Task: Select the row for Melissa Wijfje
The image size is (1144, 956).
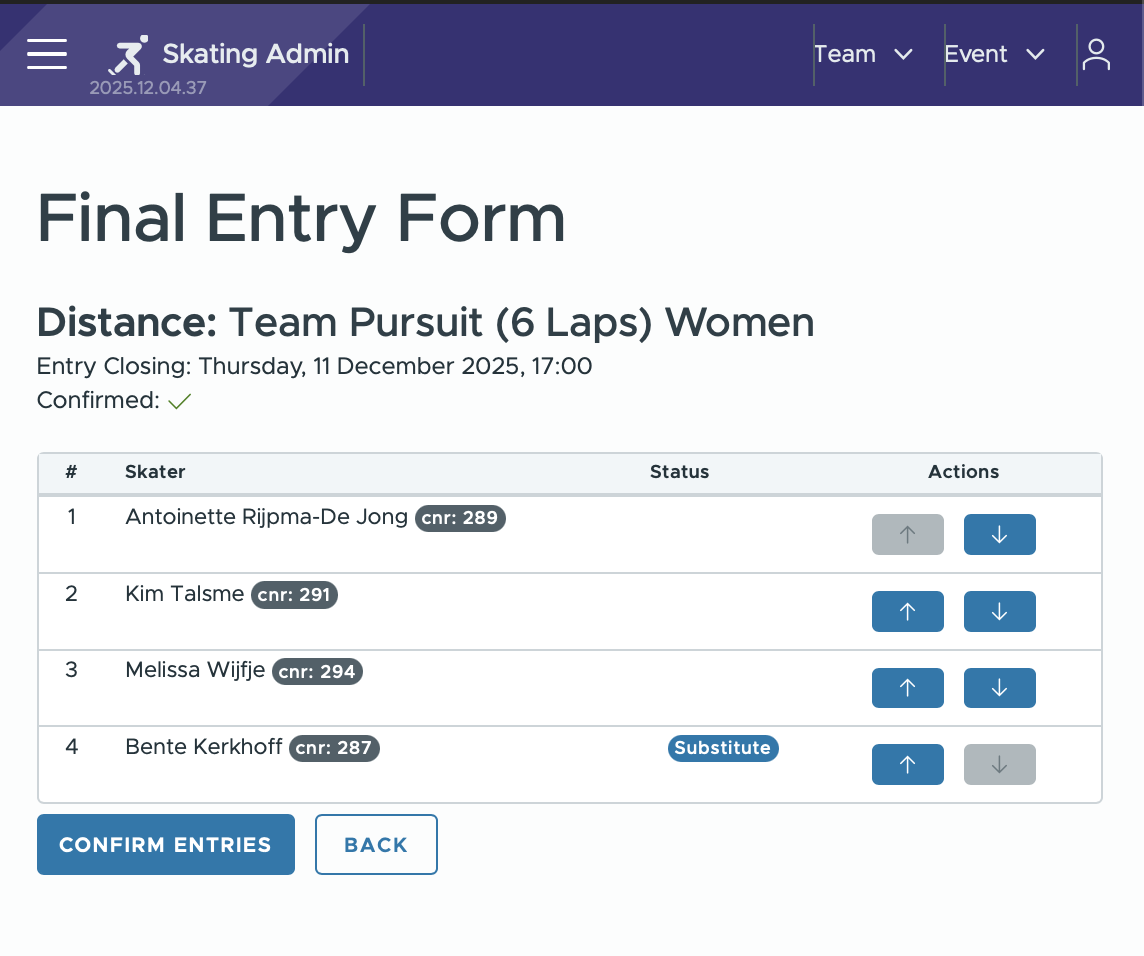Action: [400, 687]
